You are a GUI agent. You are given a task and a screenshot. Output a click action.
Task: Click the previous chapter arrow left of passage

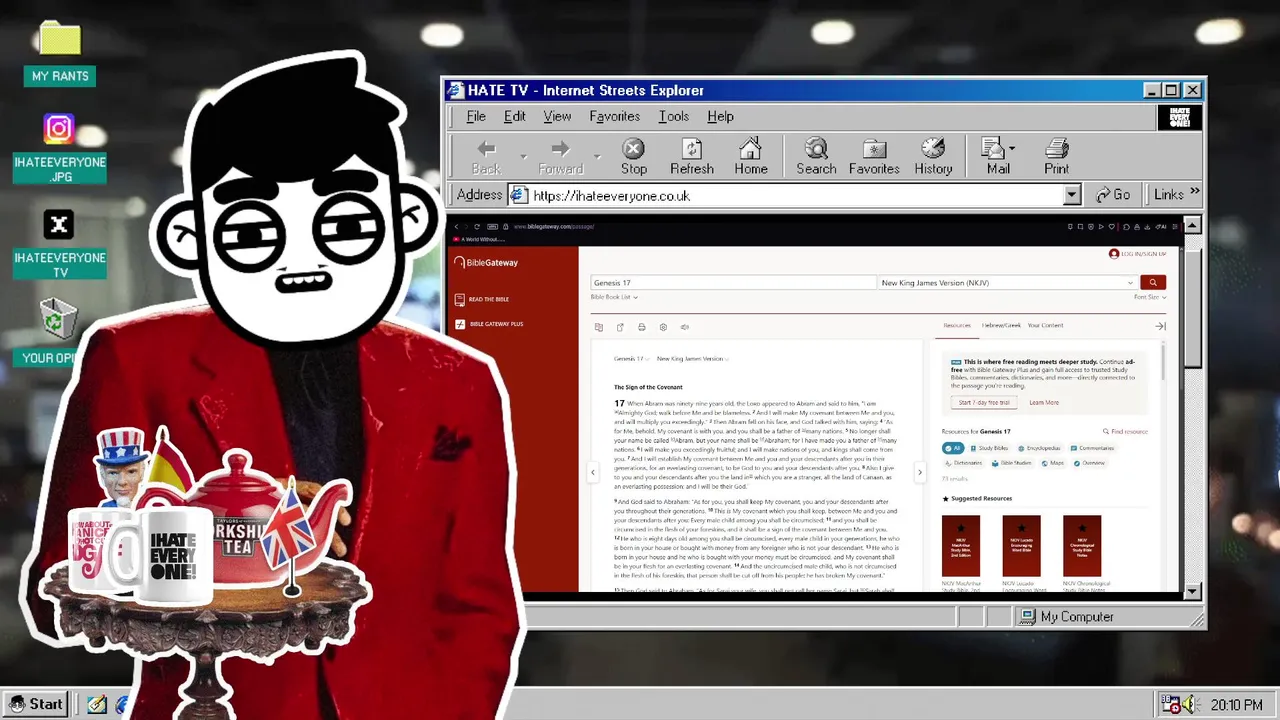[592, 472]
